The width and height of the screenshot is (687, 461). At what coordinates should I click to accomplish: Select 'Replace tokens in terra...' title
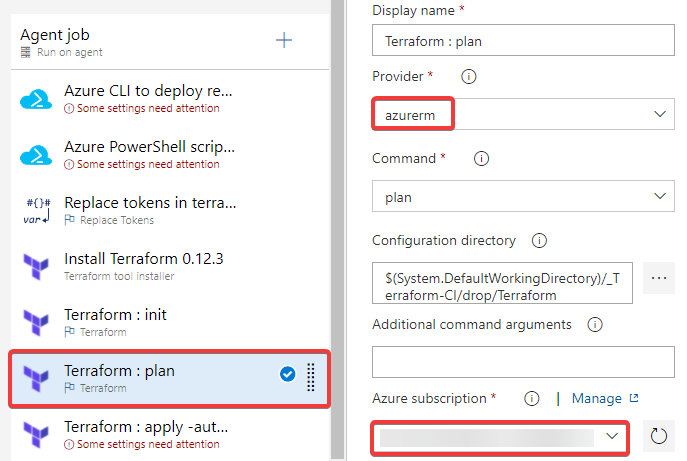[150, 203]
